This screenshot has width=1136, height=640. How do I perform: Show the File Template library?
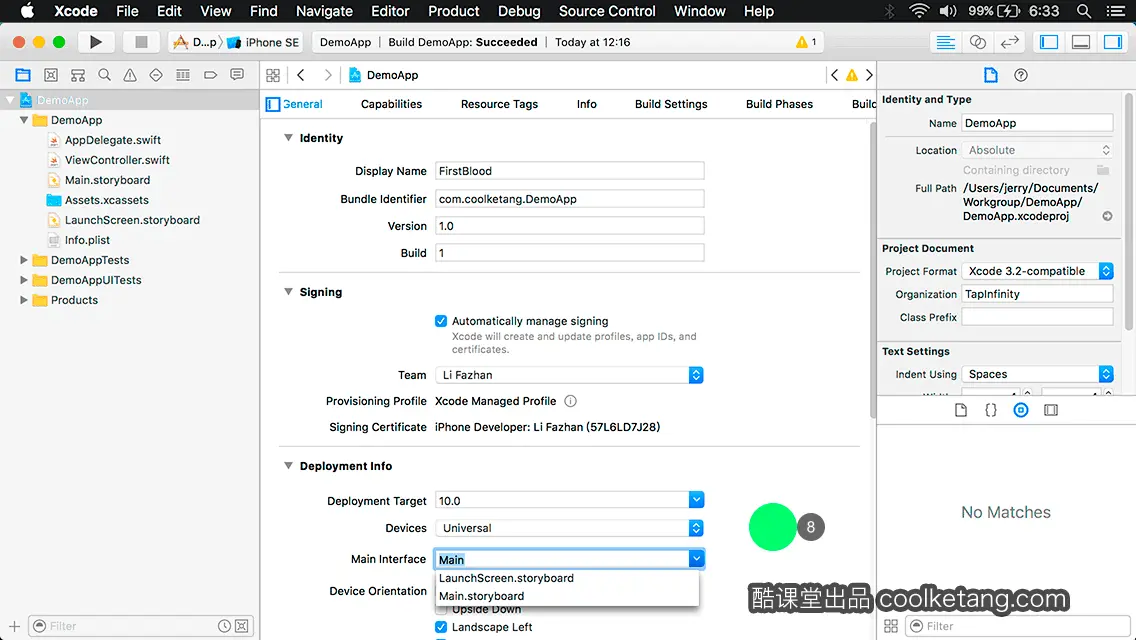(x=961, y=410)
